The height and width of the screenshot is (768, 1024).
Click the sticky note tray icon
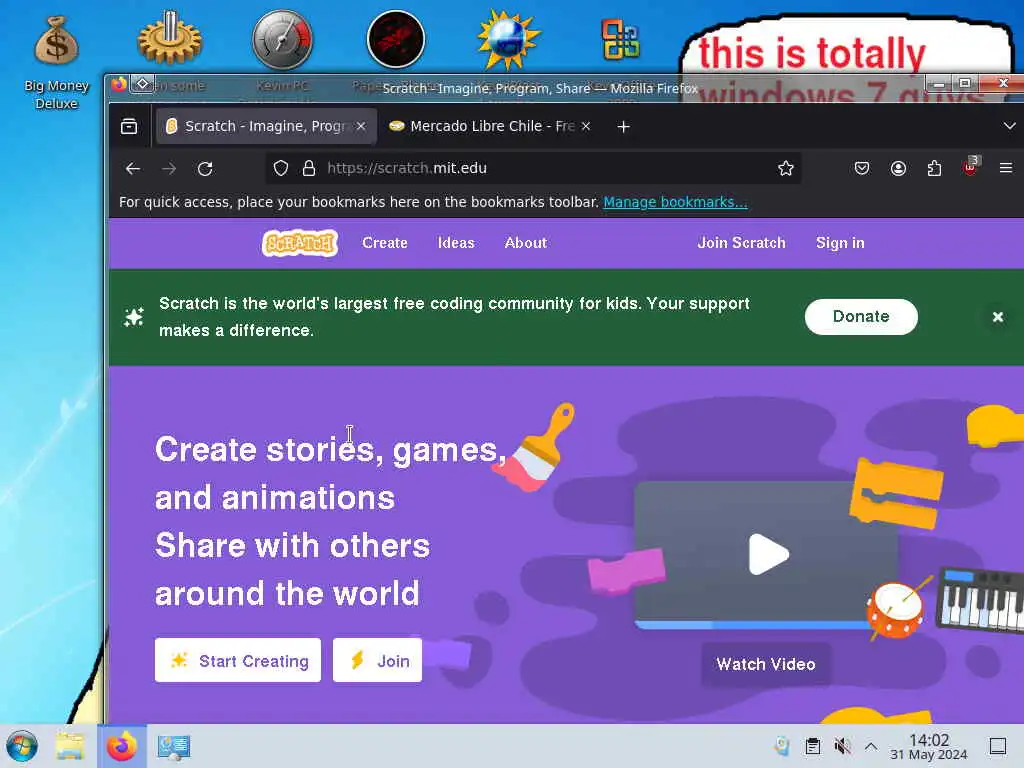pos(782,746)
